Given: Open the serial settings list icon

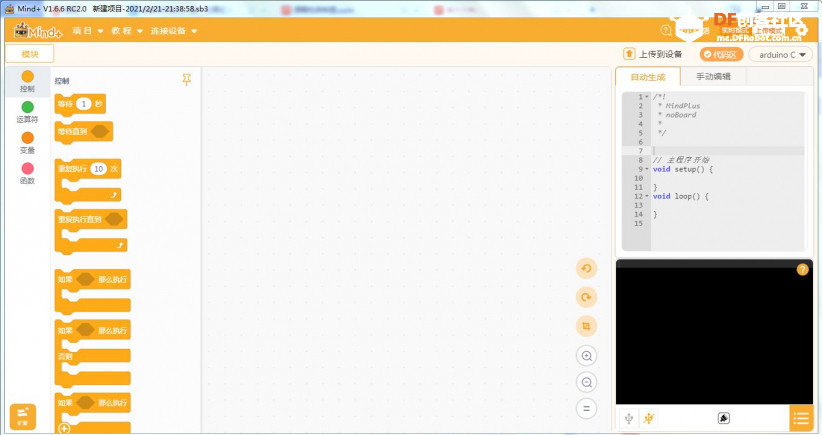Looking at the screenshot, I should click(x=801, y=418).
